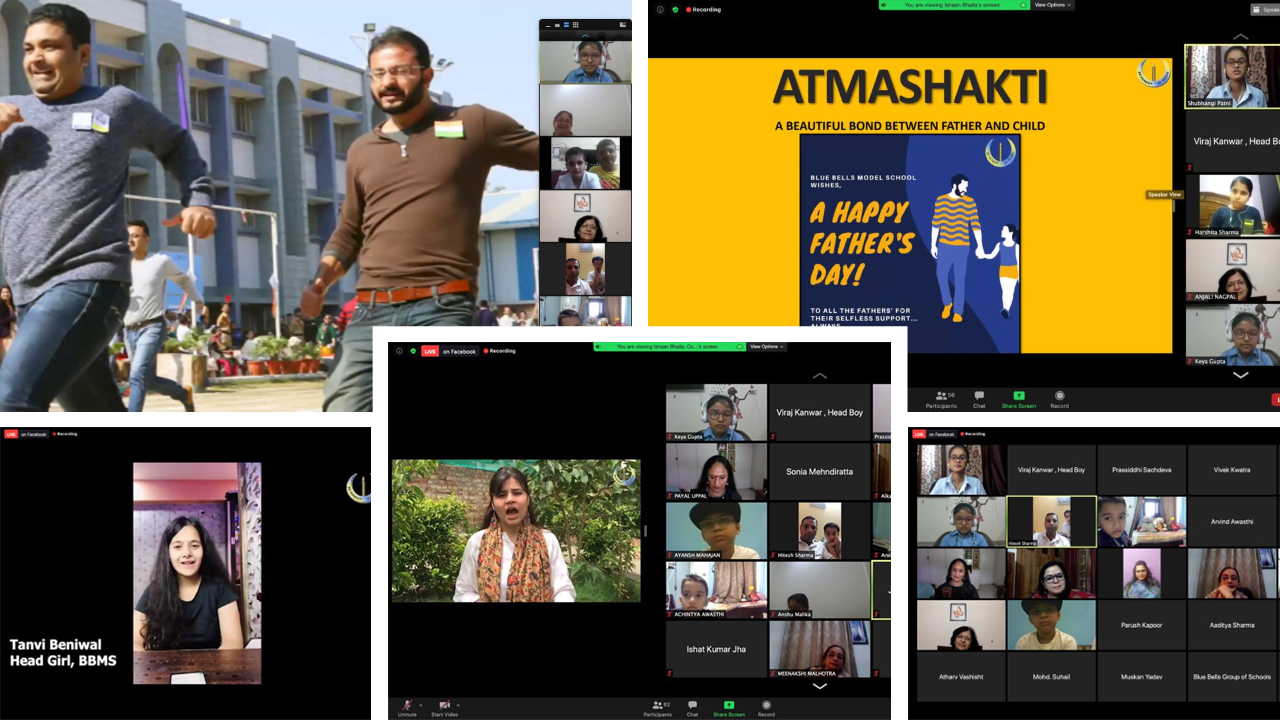Click Share Screen in woman-speaking Zoom window
This screenshot has height=720, width=1280.
click(x=728, y=708)
